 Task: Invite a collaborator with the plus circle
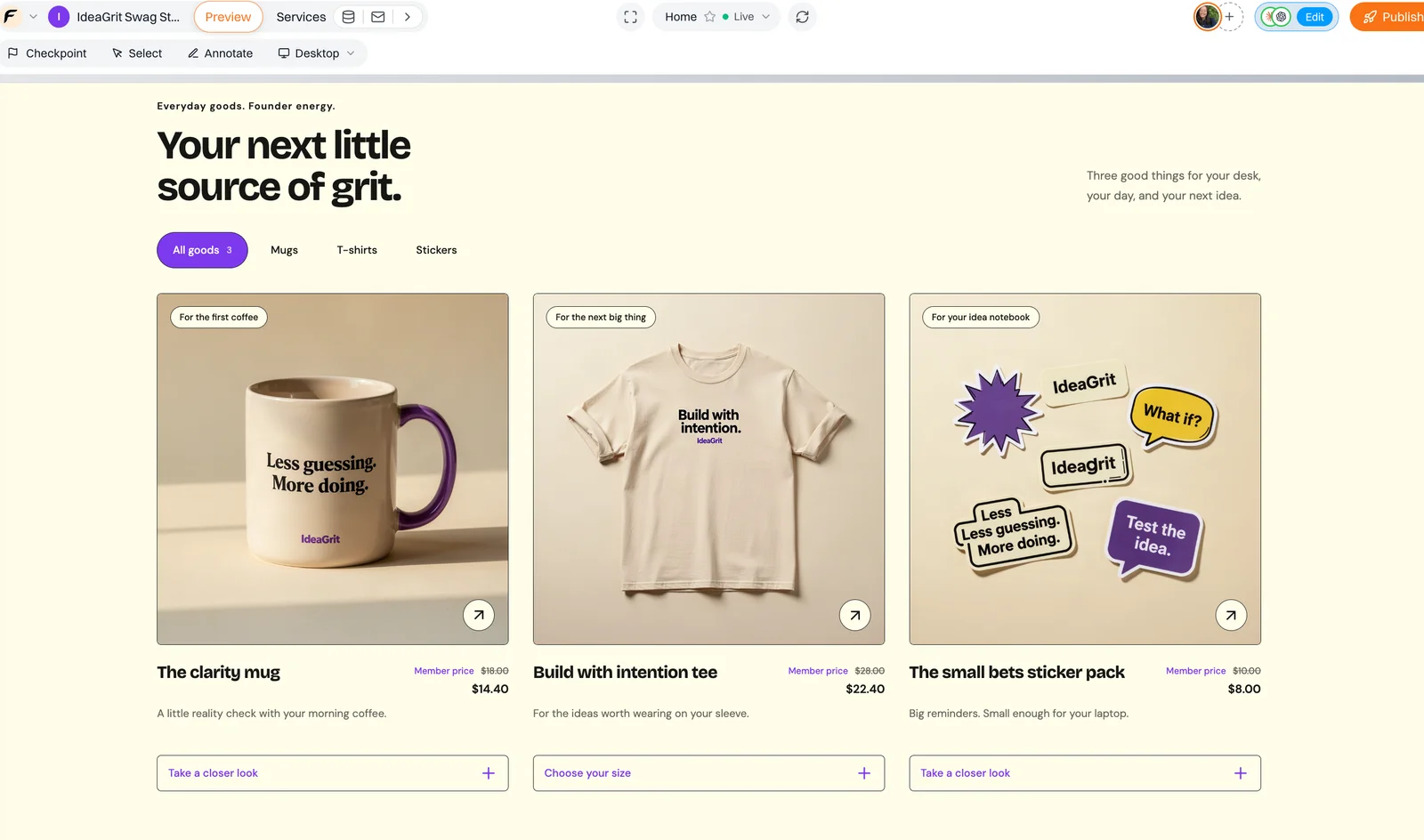click(1230, 16)
